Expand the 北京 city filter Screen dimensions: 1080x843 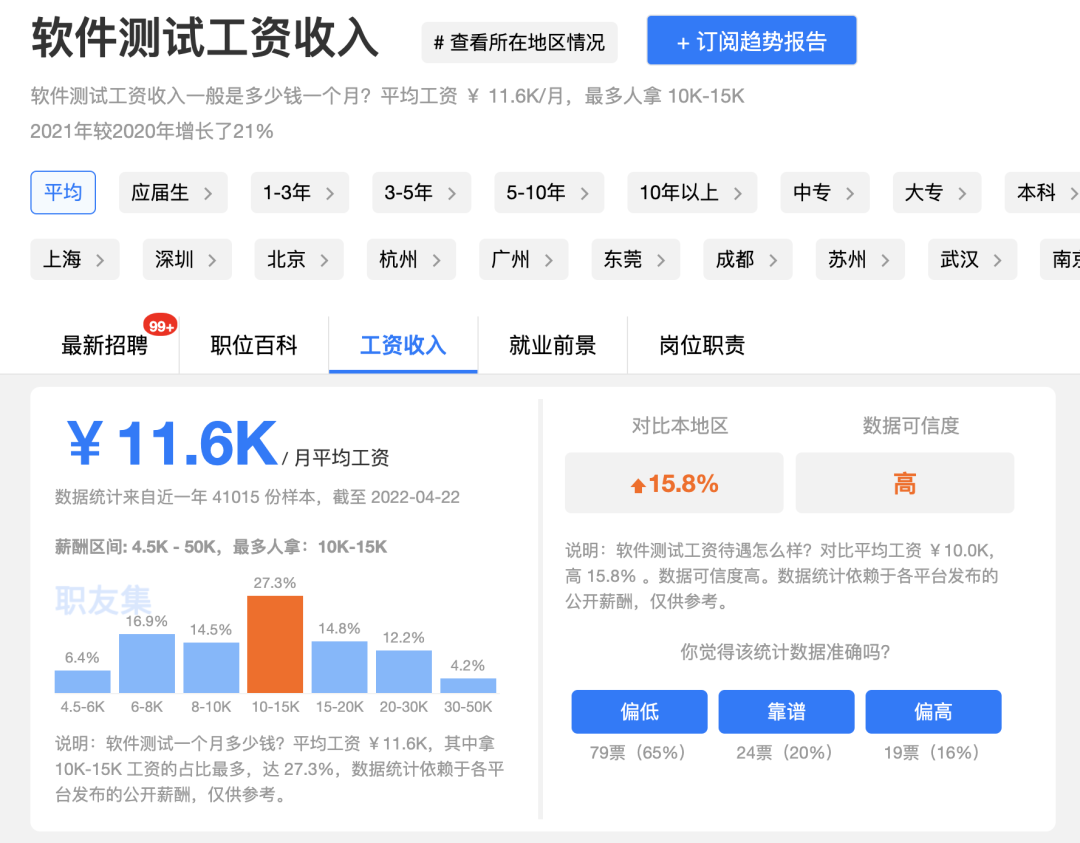(x=299, y=259)
